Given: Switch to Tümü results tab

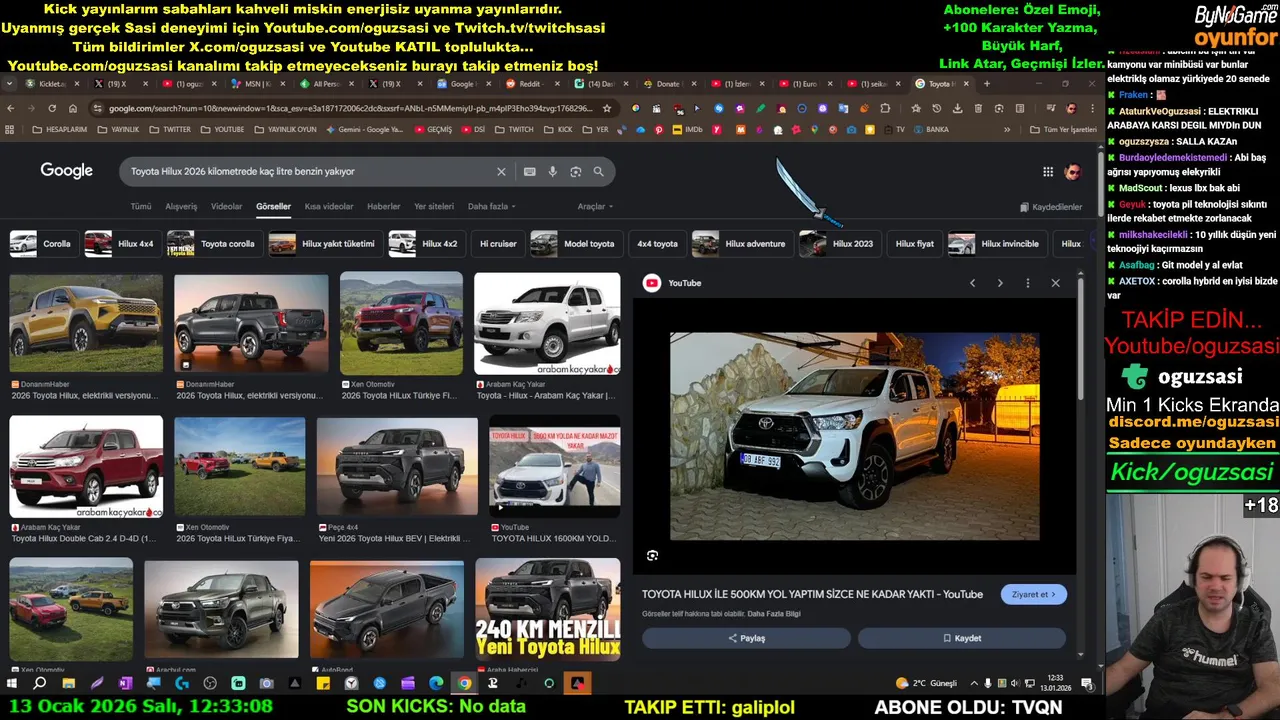Looking at the screenshot, I should click(x=141, y=206).
